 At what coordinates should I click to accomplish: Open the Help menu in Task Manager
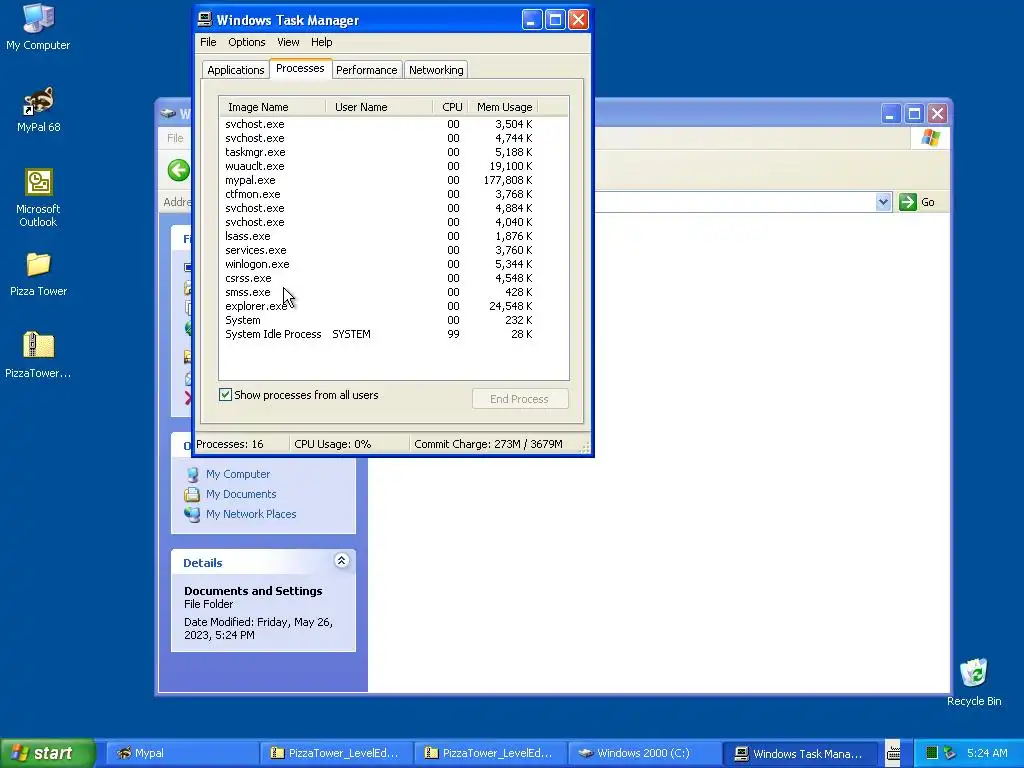[321, 42]
